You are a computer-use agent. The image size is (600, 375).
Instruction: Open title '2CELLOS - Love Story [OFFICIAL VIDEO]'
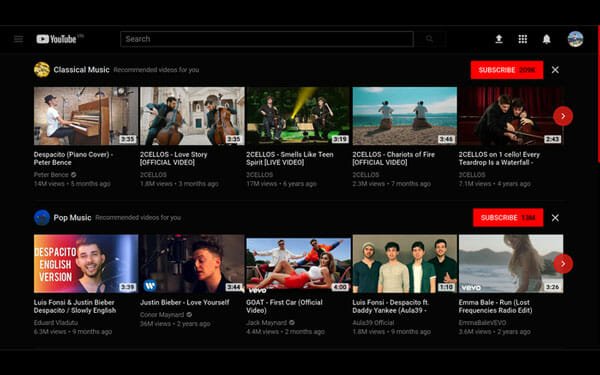click(173, 158)
